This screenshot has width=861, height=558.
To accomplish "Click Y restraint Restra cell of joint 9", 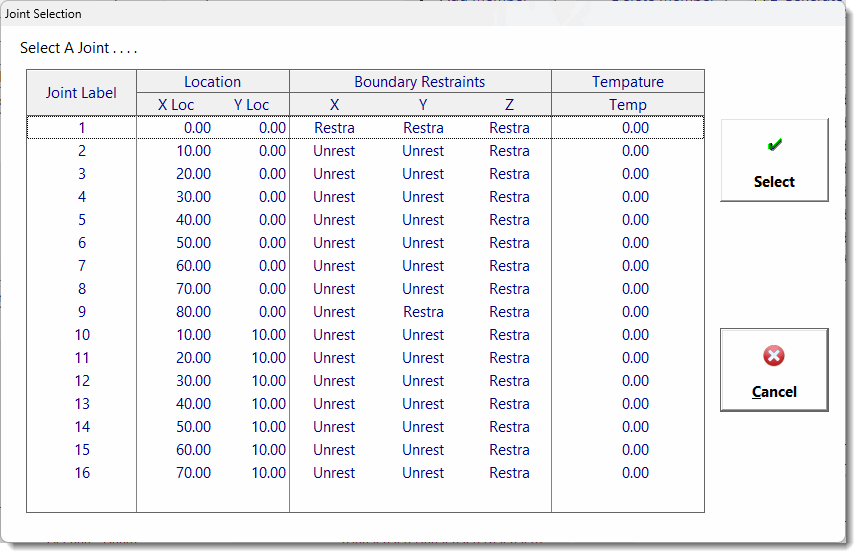I will pos(423,312).
